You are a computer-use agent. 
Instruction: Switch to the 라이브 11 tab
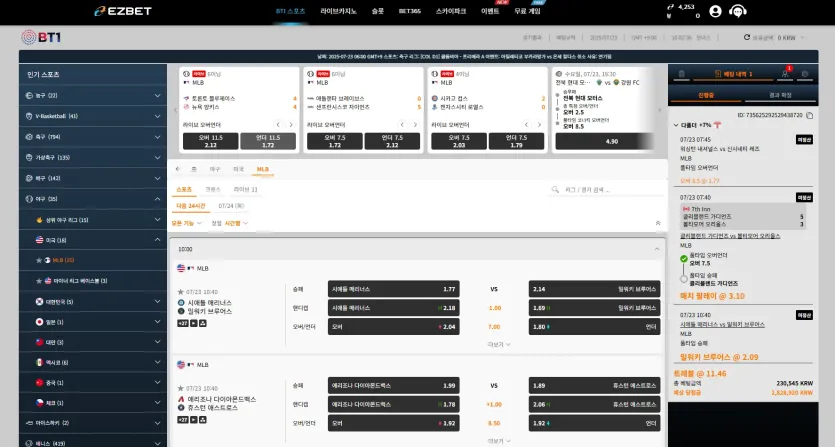click(245, 190)
